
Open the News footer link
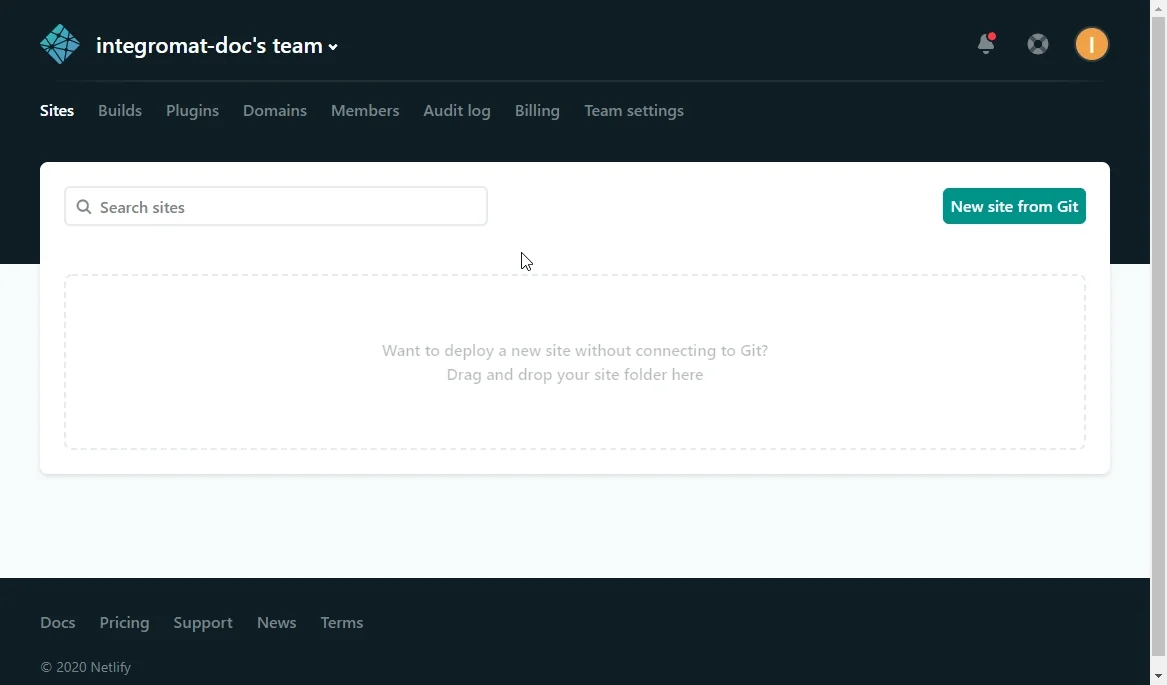276,622
